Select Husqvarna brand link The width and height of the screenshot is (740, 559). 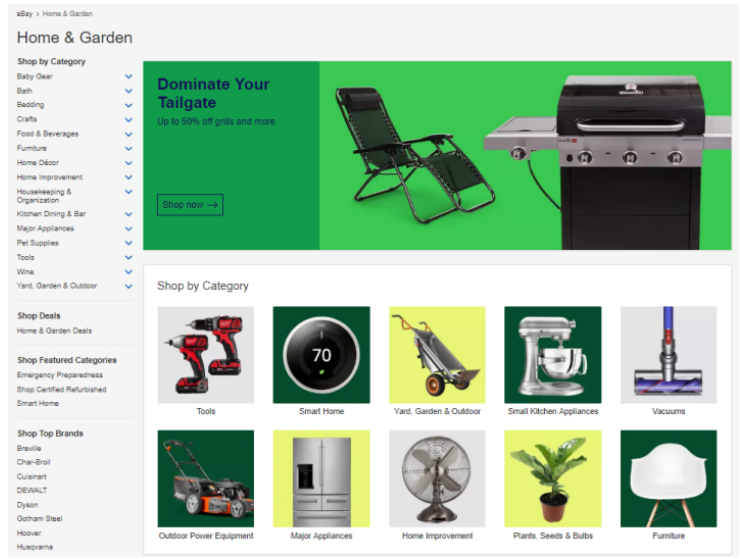35,547
